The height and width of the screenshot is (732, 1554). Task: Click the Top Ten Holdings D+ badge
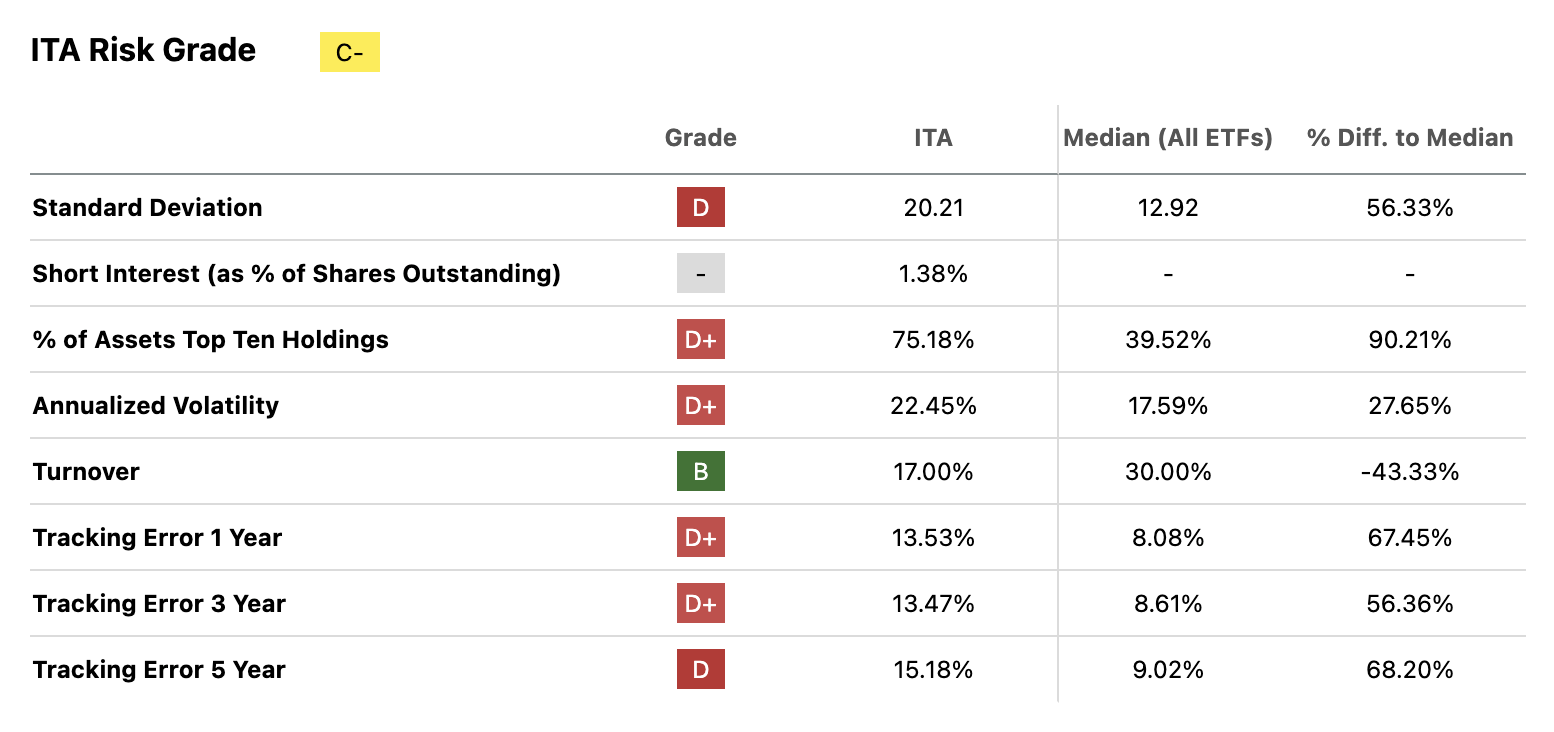tap(700, 340)
